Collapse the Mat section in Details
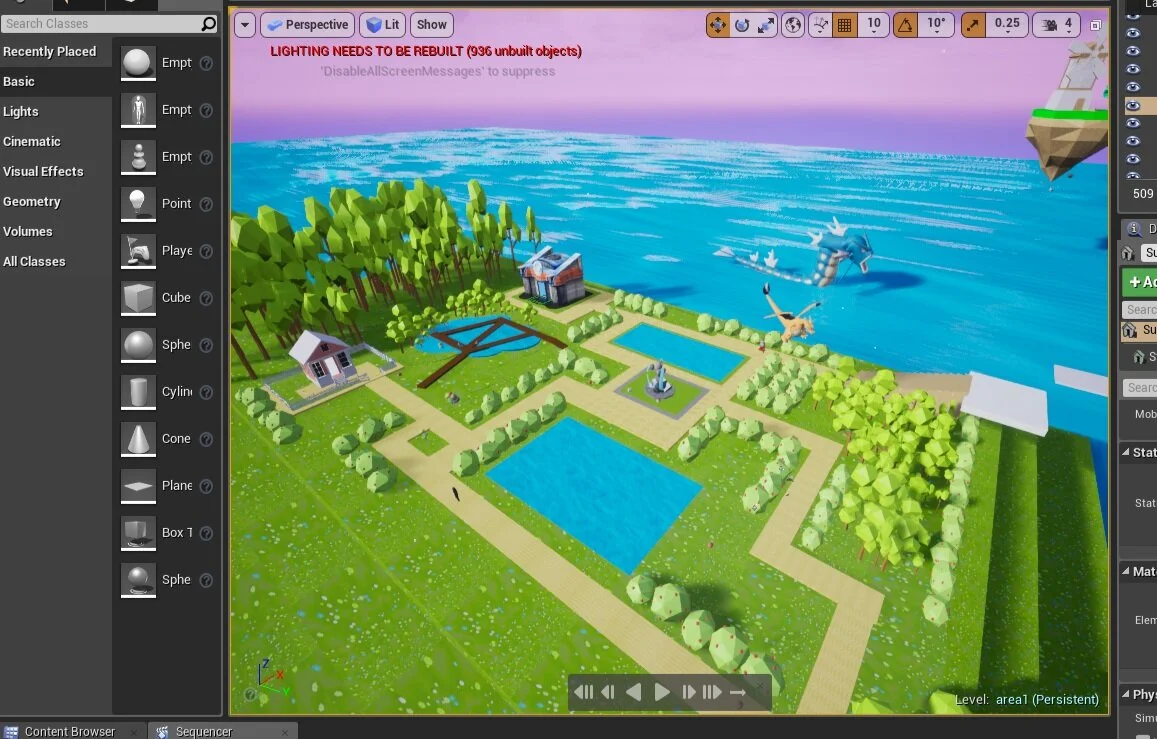Screen dimensions: 1157x739 pos(1126,571)
